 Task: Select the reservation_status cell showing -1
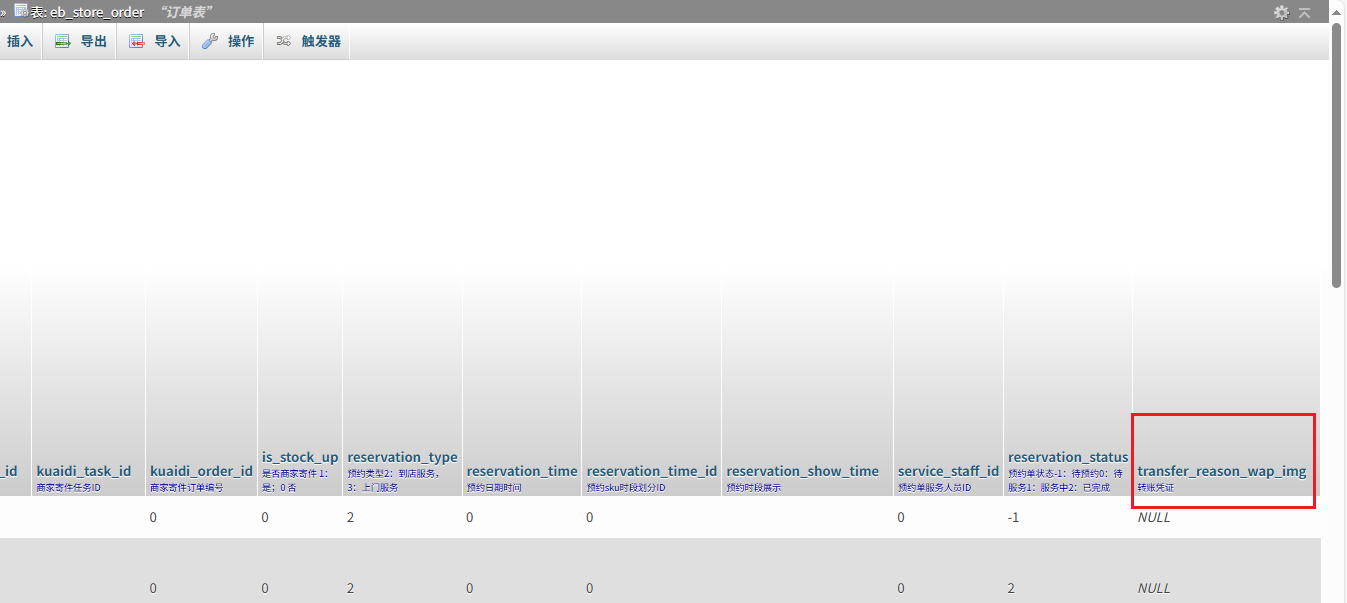click(1015, 517)
